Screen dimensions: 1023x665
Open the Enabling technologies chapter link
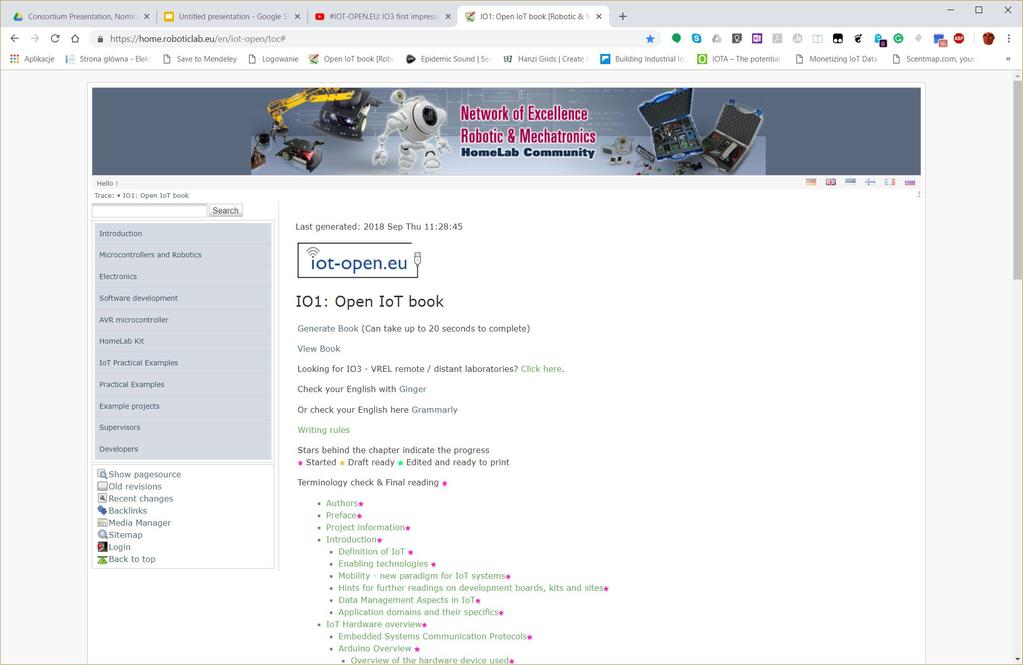pos(383,564)
